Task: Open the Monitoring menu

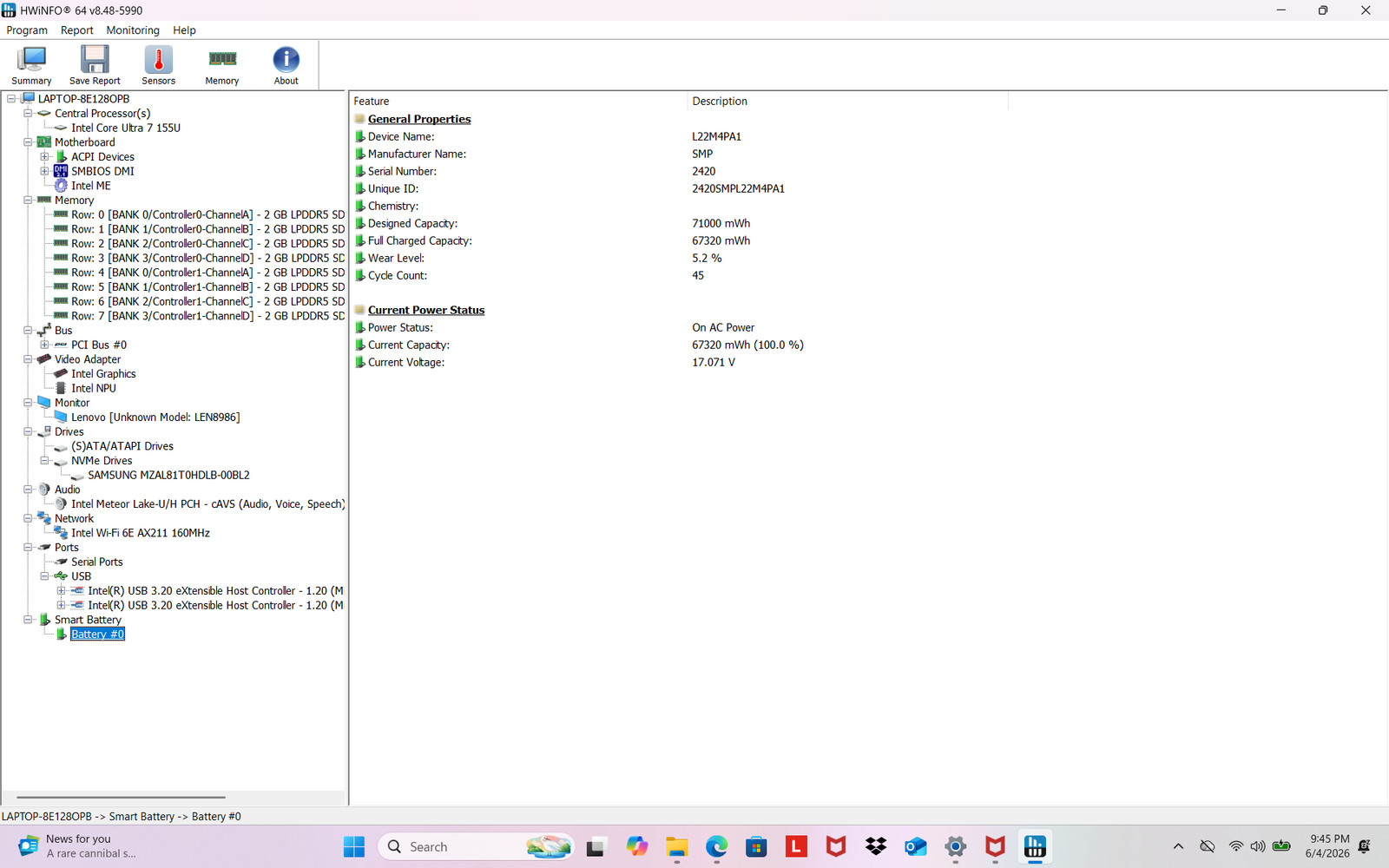Action: pos(133,30)
